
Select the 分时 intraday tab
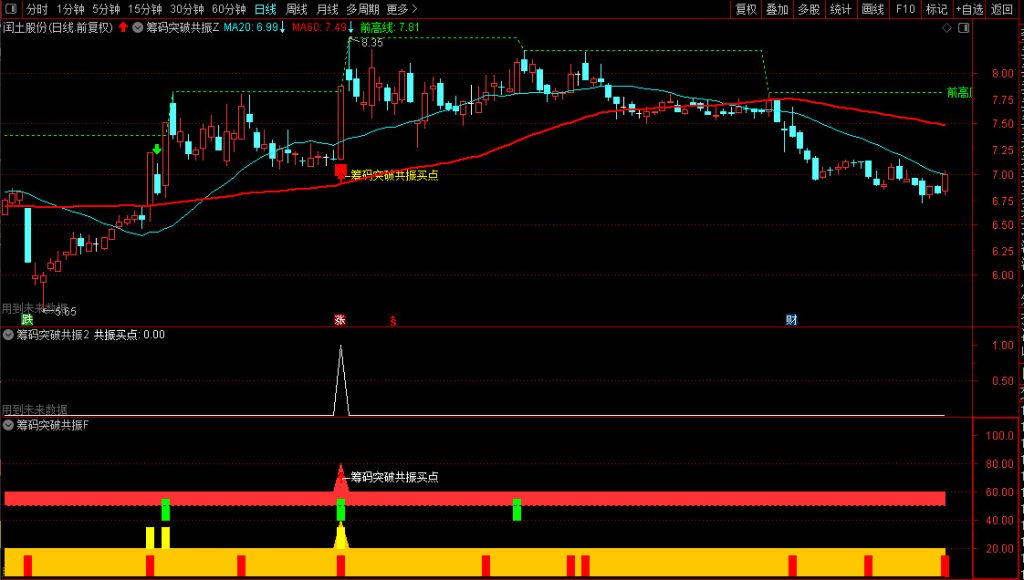(37, 9)
